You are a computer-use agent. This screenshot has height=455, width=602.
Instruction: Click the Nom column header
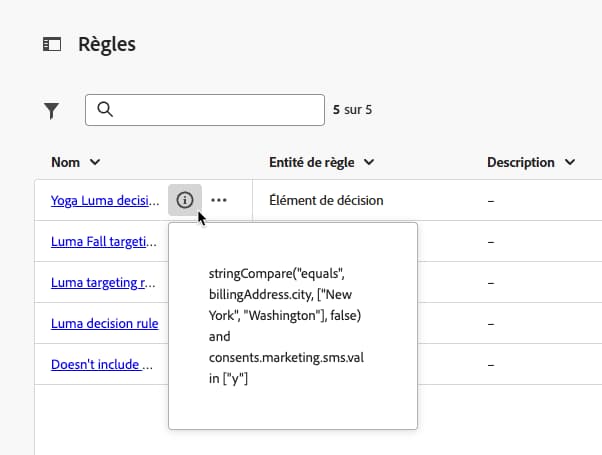[65, 162]
